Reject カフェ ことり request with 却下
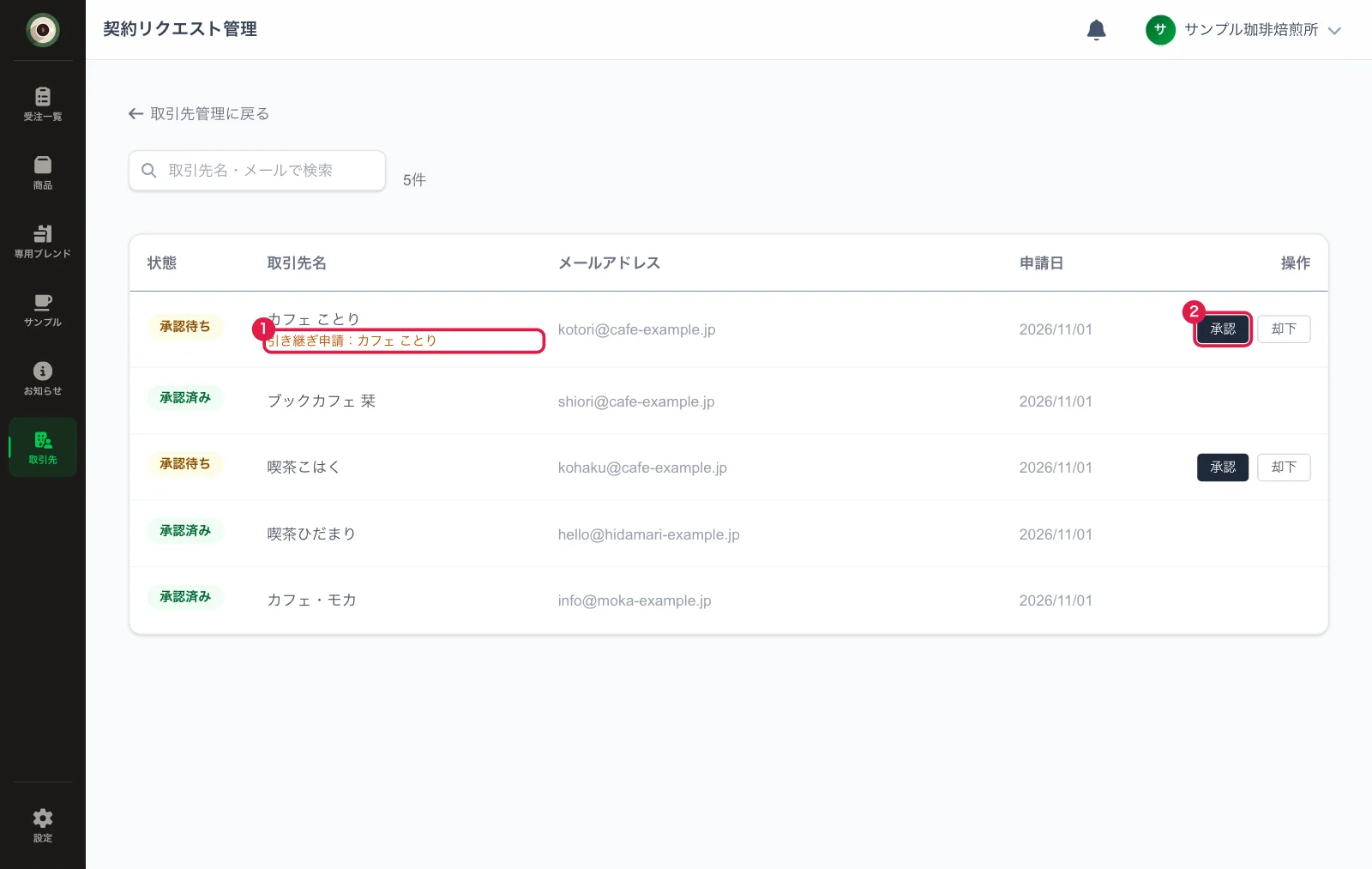The image size is (1372, 869). (1284, 329)
